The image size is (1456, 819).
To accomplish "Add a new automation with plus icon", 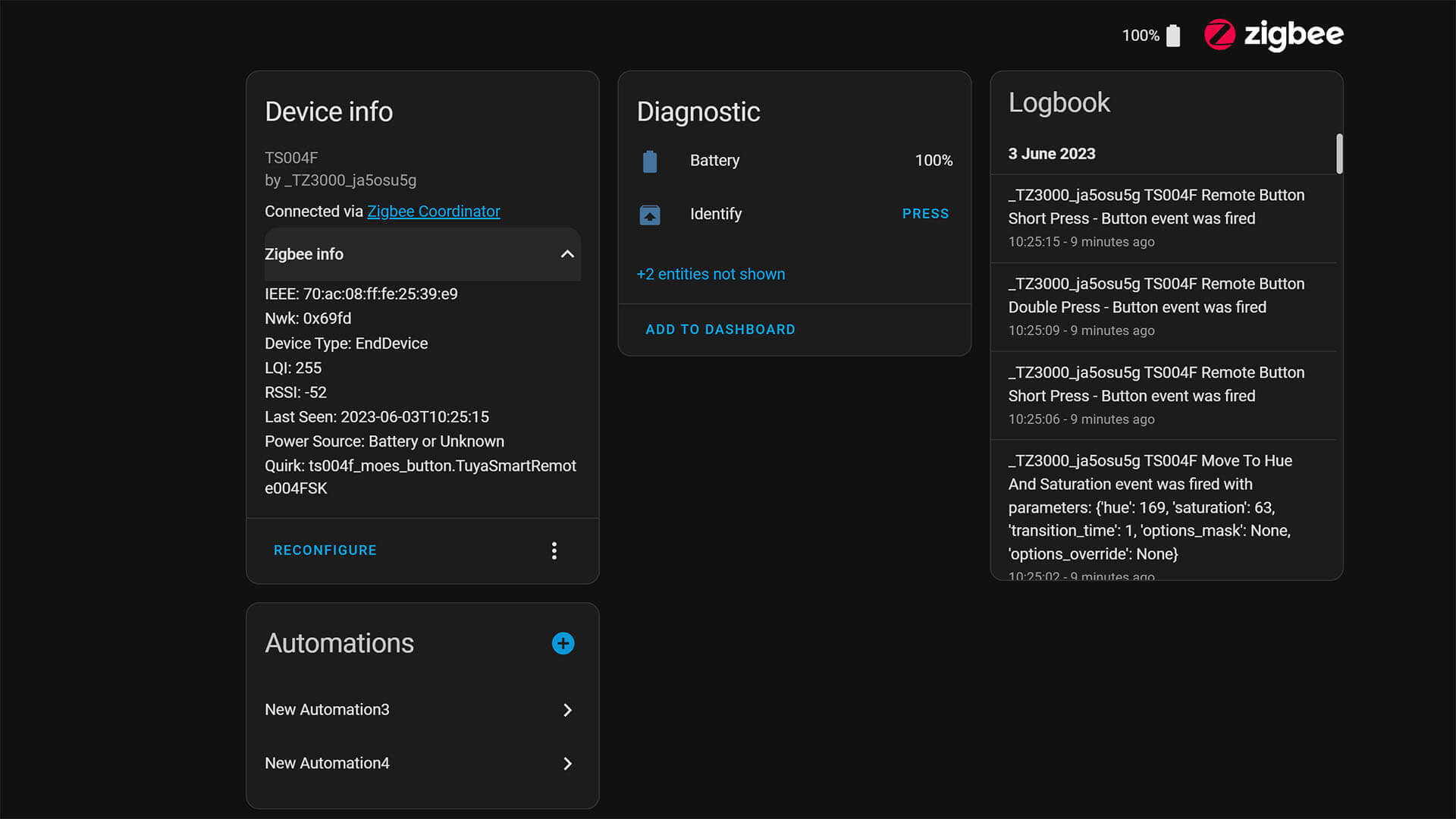I will [563, 644].
